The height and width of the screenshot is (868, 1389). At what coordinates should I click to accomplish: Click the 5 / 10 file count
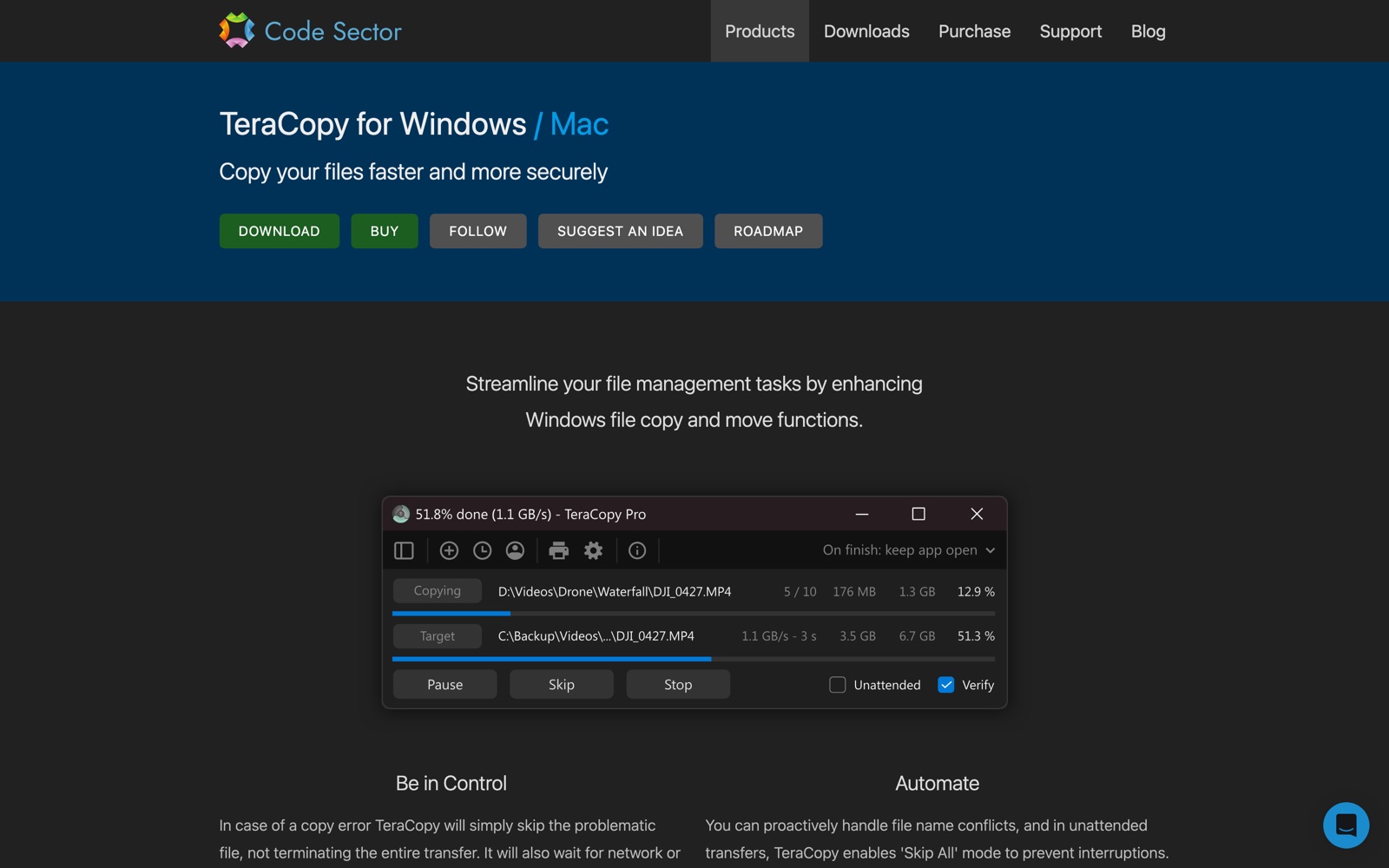click(x=800, y=591)
